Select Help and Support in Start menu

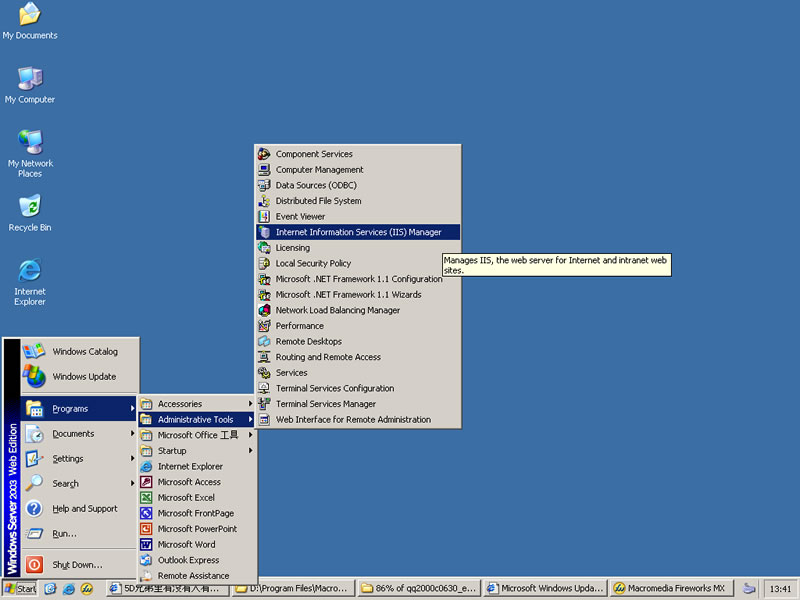point(80,508)
